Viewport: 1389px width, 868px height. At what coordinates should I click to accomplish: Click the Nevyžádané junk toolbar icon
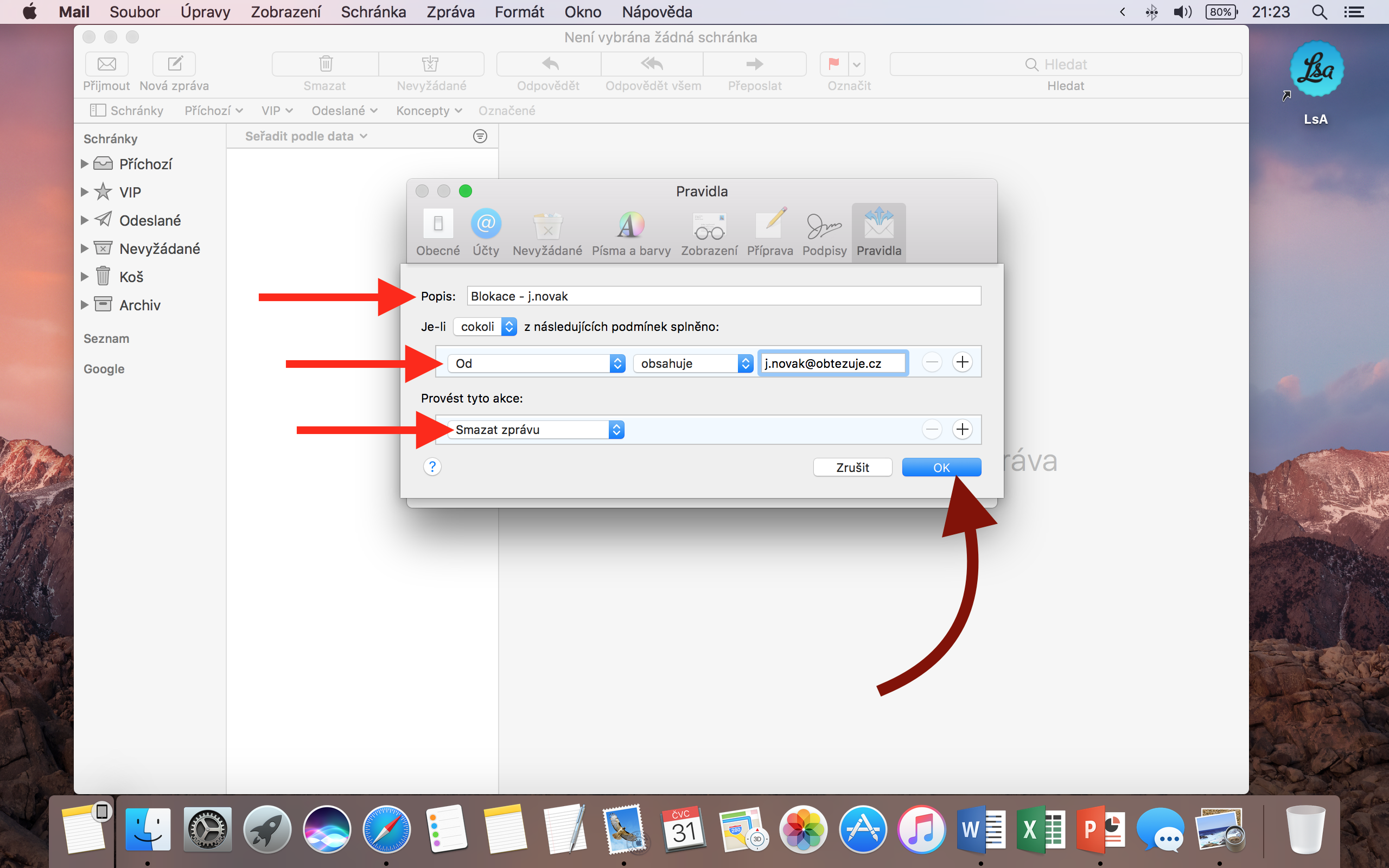(431, 63)
